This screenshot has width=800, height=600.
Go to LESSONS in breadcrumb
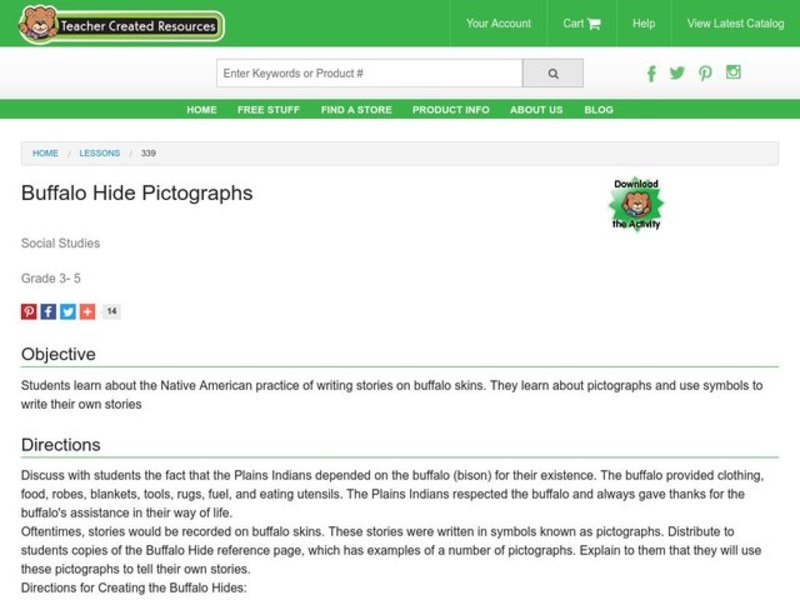coord(99,153)
